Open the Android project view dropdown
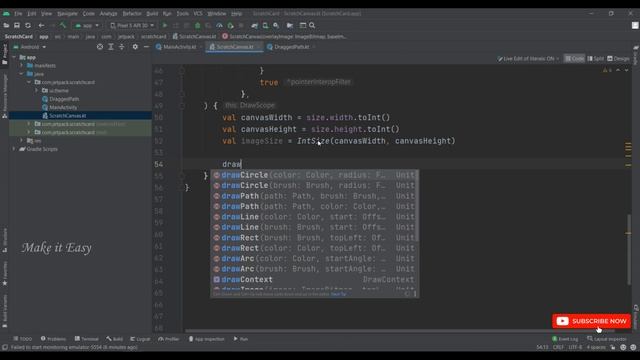The image size is (640, 360). [x=30, y=47]
